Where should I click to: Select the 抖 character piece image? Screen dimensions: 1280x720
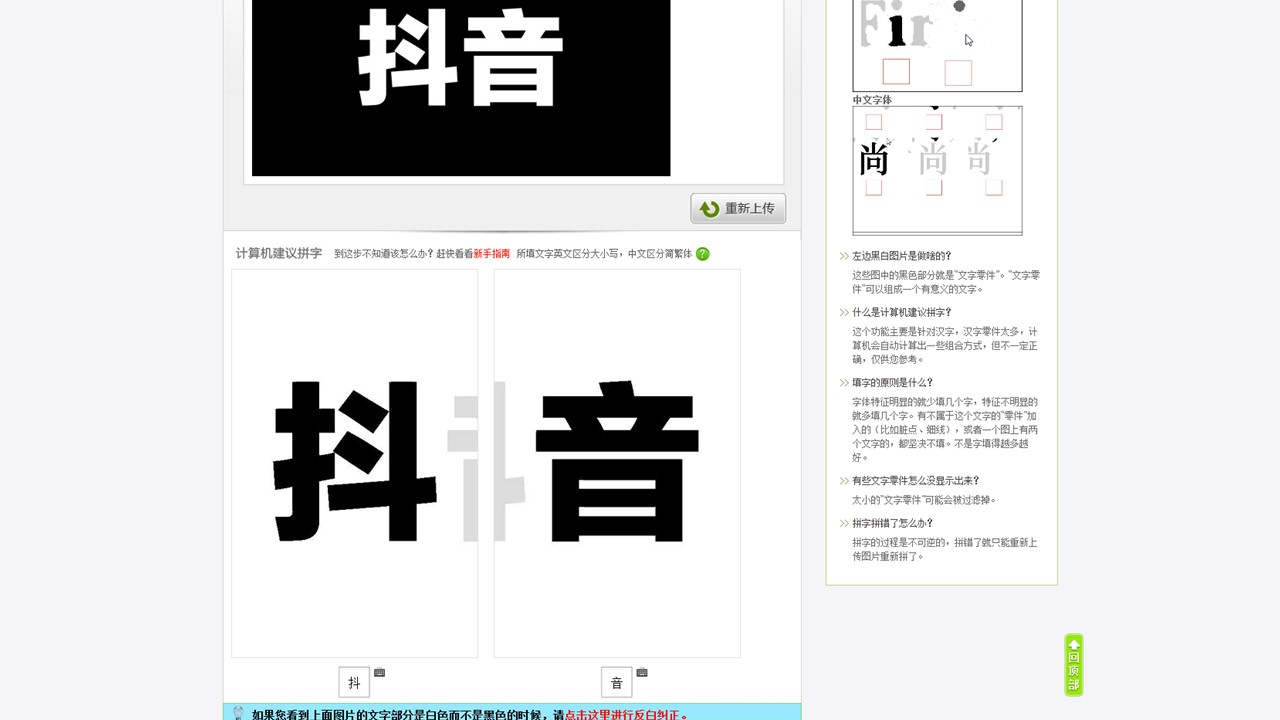coord(355,463)
